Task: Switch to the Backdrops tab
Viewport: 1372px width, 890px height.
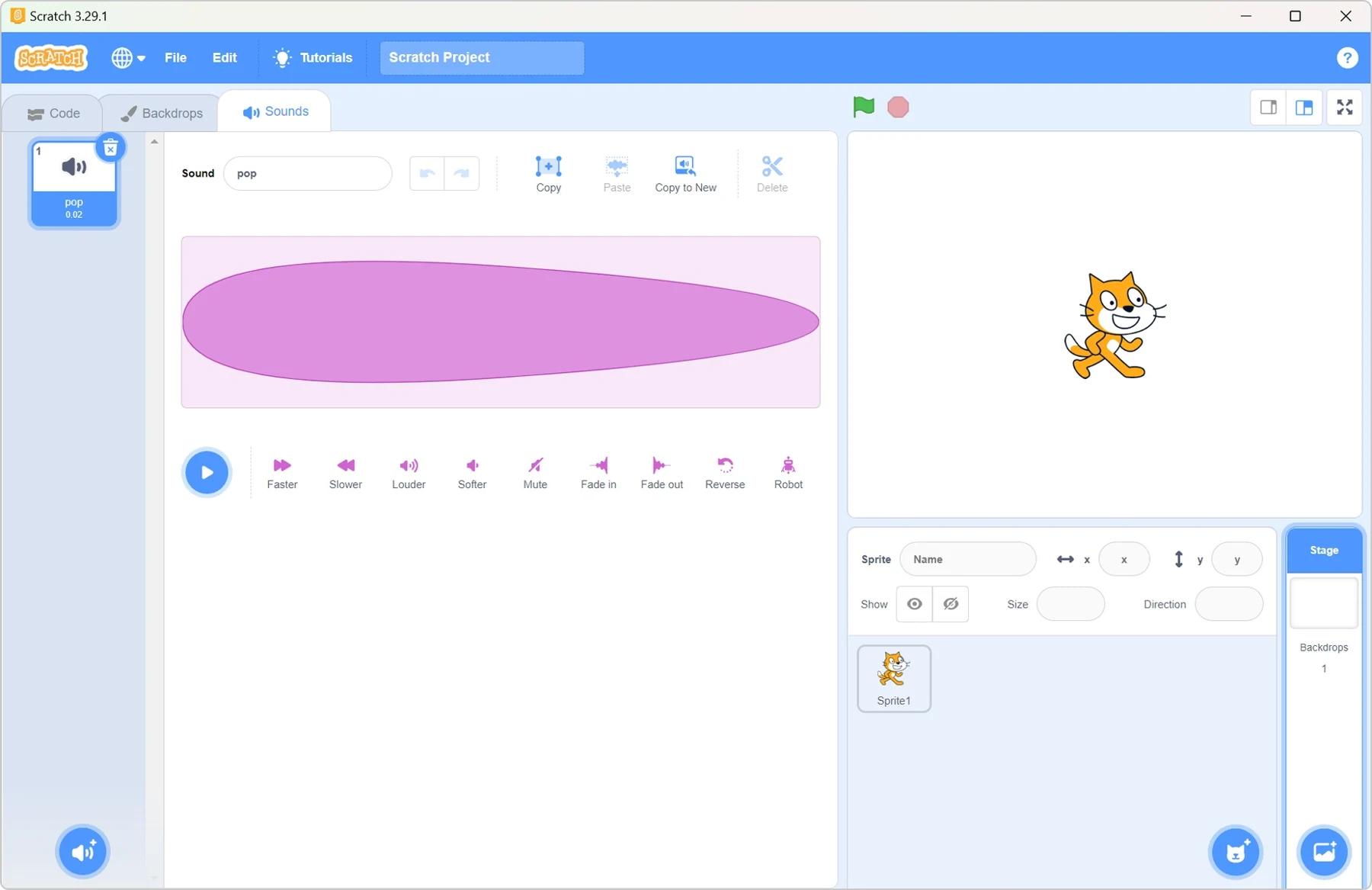Action: point(161,114)
